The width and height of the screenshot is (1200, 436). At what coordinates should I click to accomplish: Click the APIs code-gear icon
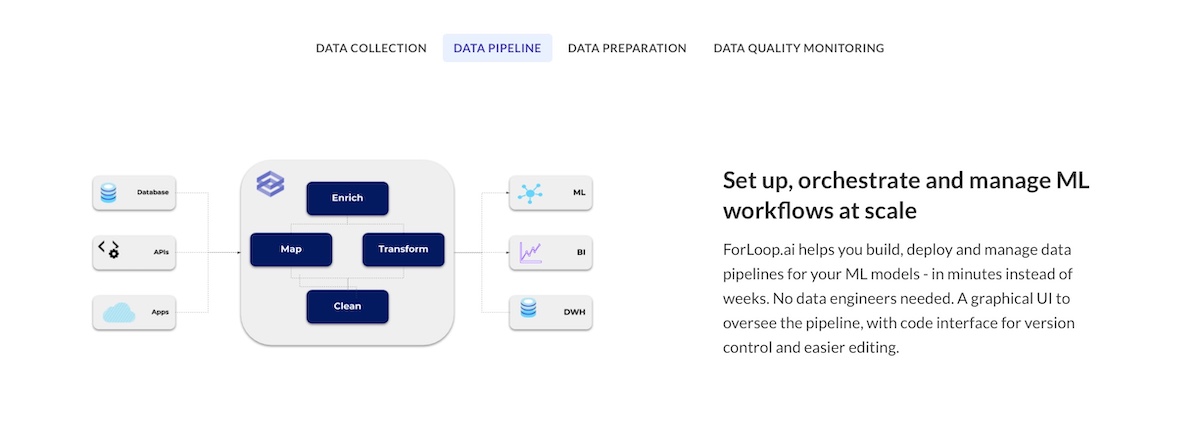tap(108, 250)
